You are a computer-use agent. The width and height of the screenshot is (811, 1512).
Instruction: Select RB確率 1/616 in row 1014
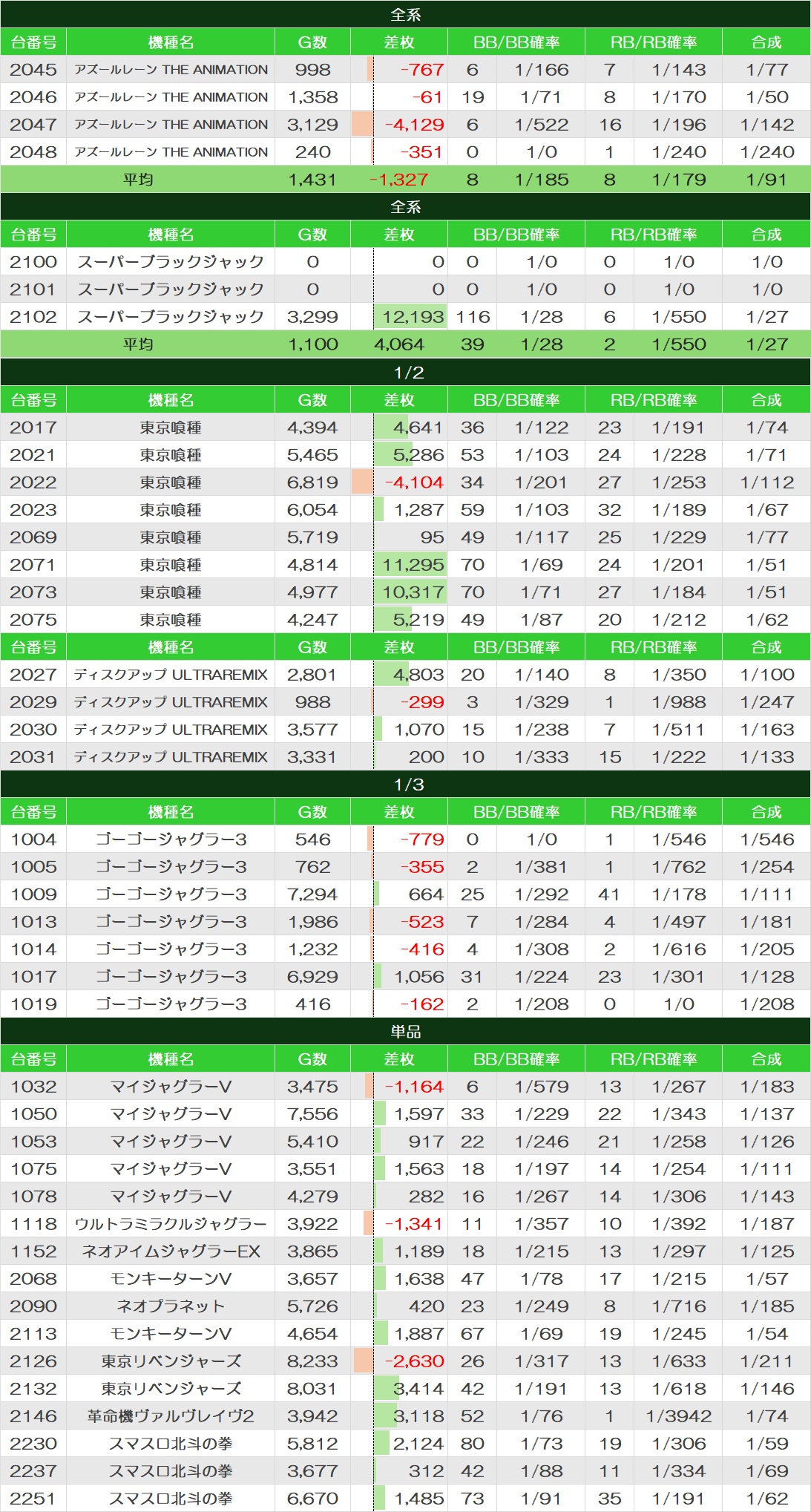[679, 949]
